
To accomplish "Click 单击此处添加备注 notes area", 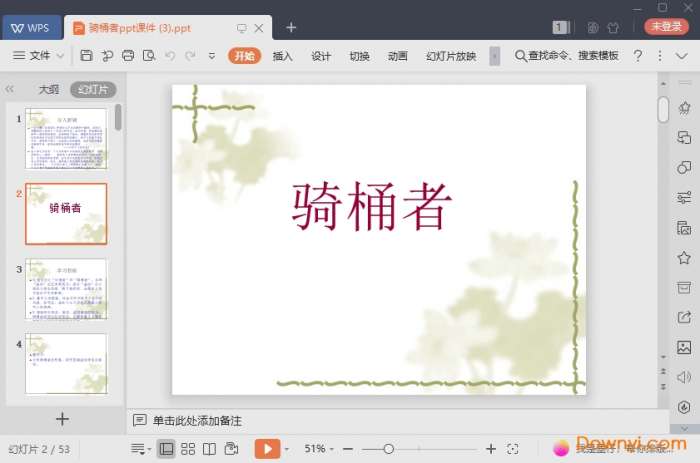I will (x=197, y=421).
